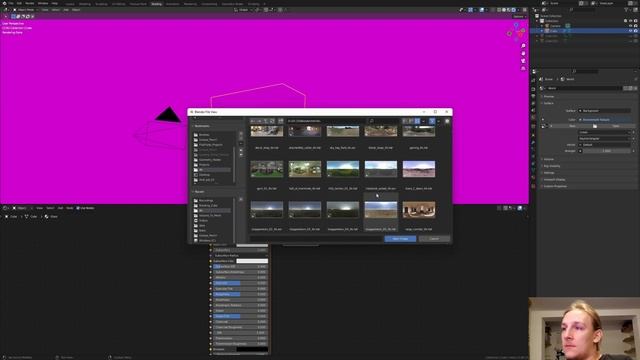Refresh the file list in file browser
Image resolution: width=640 pixels, height=360 pixels.
(272, 121)
